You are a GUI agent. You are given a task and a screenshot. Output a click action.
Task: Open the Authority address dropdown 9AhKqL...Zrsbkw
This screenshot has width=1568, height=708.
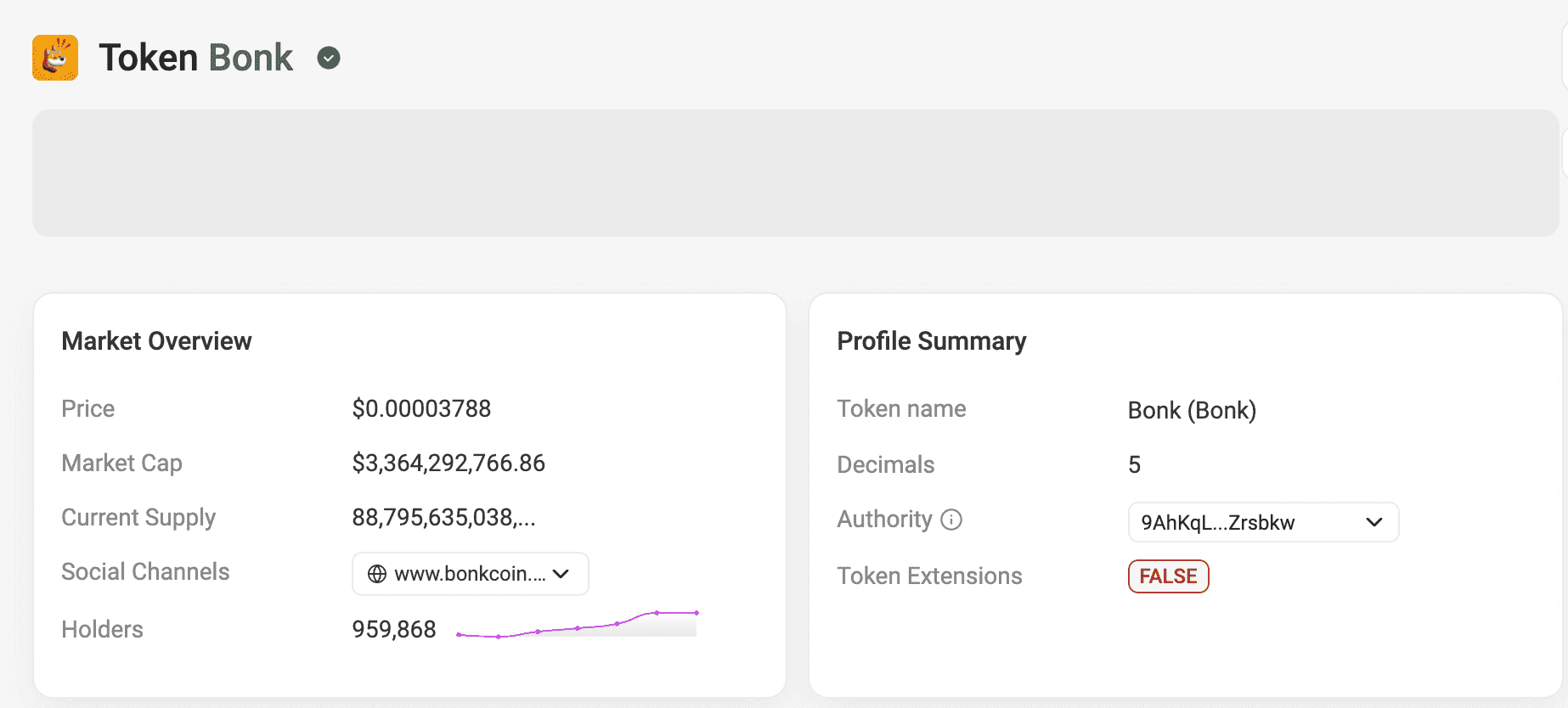point(1263,522)
